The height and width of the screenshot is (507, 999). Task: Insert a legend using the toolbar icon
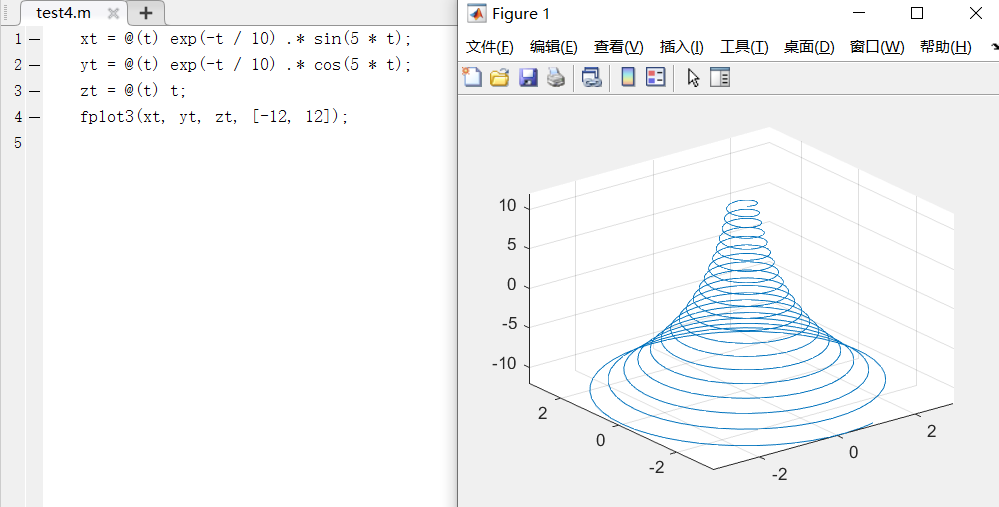[x=656, y=77]
